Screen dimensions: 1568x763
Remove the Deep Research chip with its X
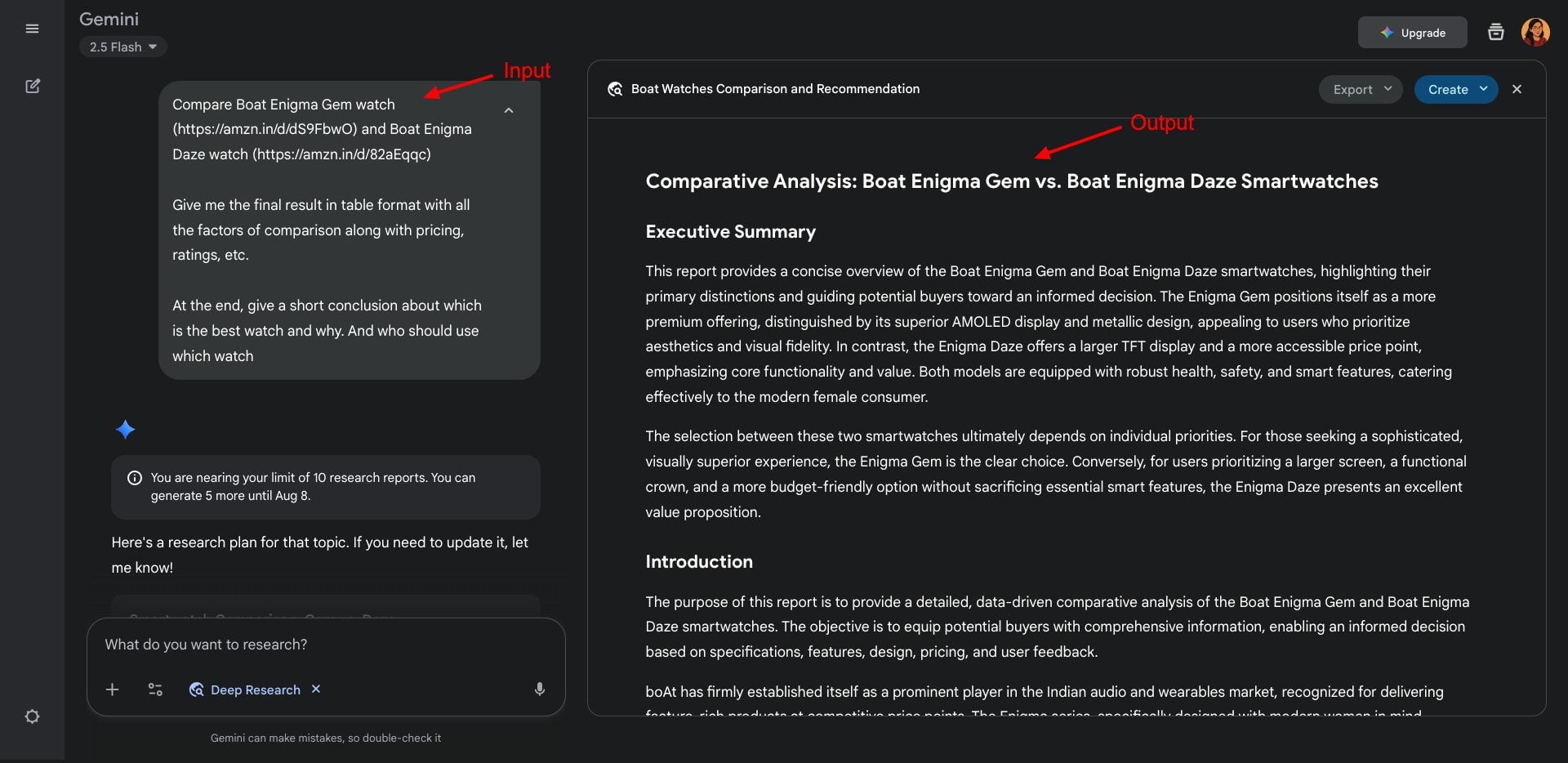pyautogui.click(x=316, y=689)
